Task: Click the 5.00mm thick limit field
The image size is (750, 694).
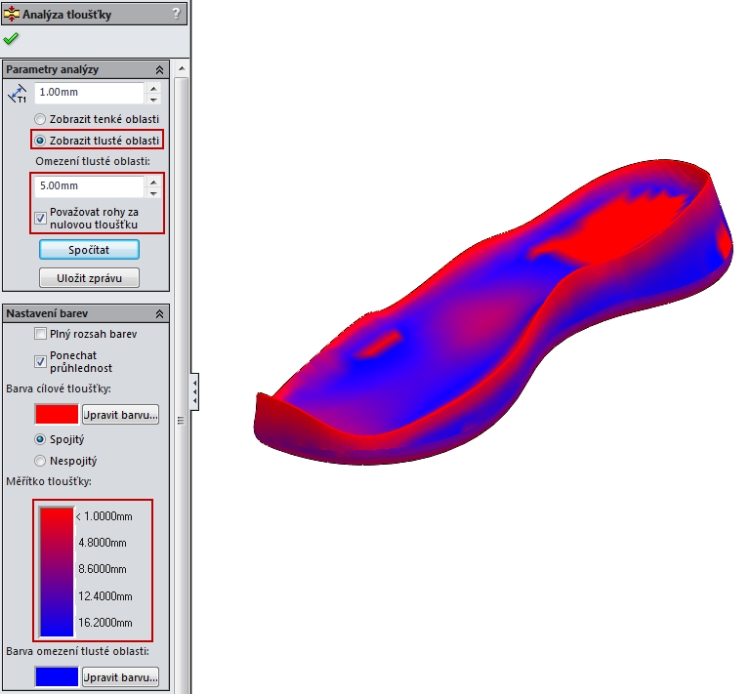Action: (x=89, y=186)
